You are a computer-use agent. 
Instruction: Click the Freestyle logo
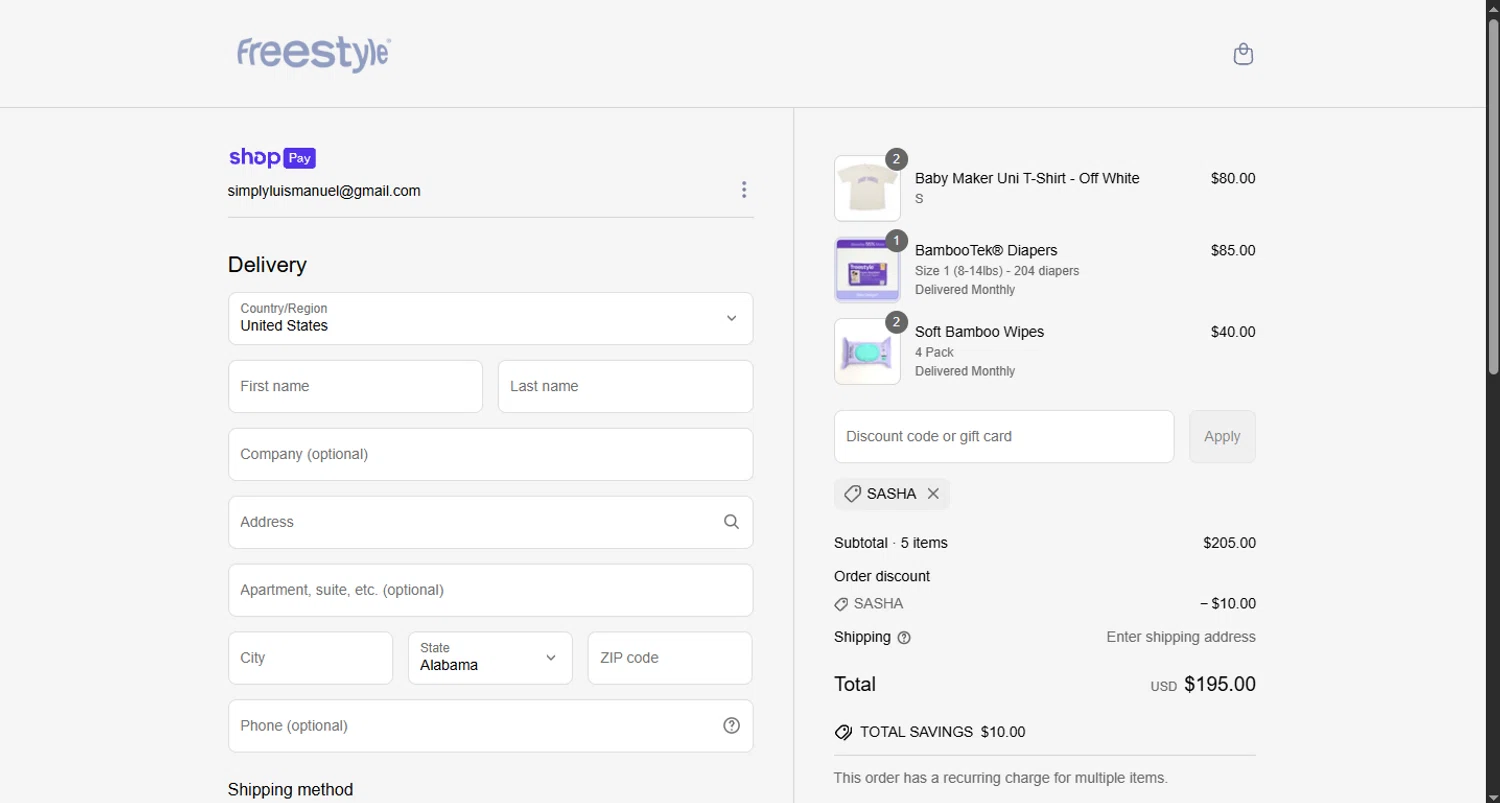[313, 54]
